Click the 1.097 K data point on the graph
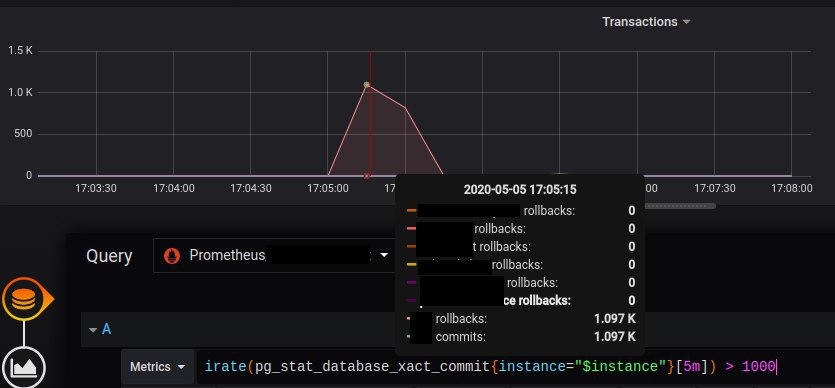The width and height of the screenshot is (835, 388). (366, 85)
